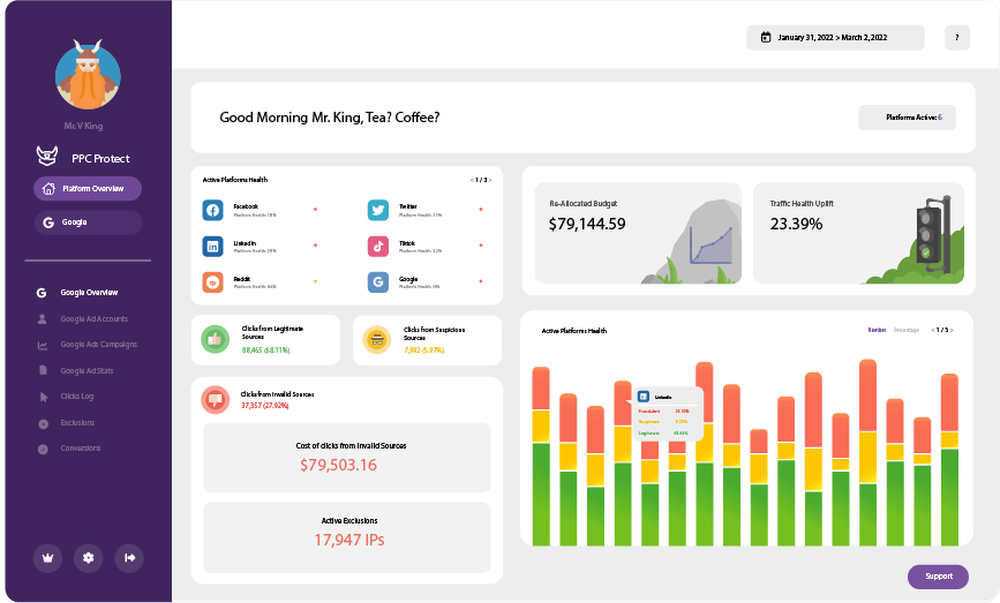
Task: Log out using the exit arrow button
Action: coord(129,558)
